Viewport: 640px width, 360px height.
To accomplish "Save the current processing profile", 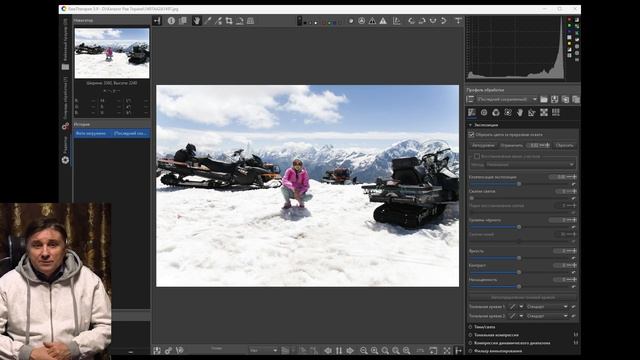I will coord(554,99).
